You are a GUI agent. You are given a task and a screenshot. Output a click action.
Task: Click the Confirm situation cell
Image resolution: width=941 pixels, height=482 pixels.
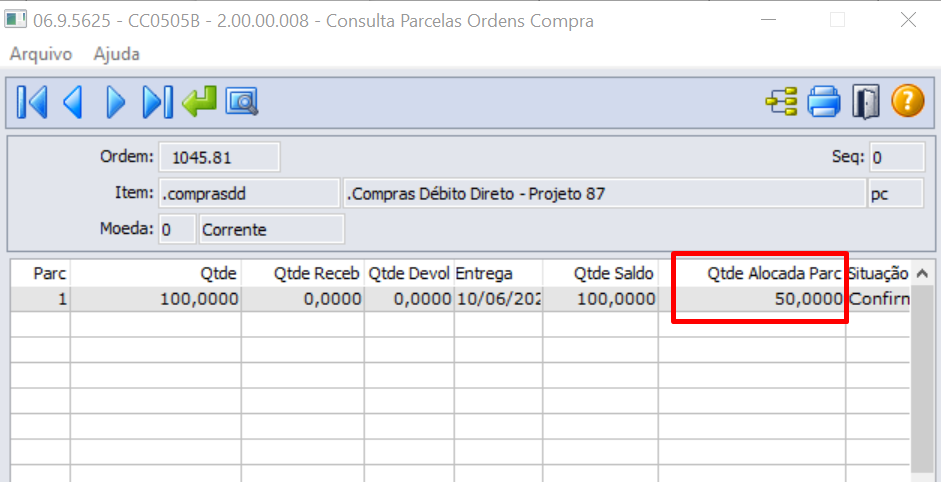[878, 299]
